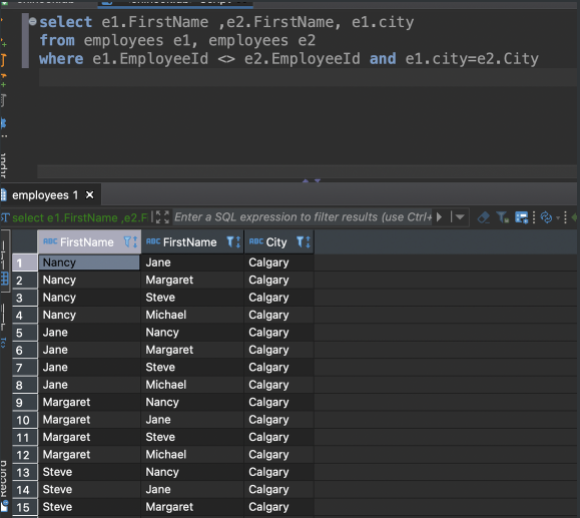Click the Nancy cell in row 13
The height and width of the screenshot is (518, 580).
[192, 472]
